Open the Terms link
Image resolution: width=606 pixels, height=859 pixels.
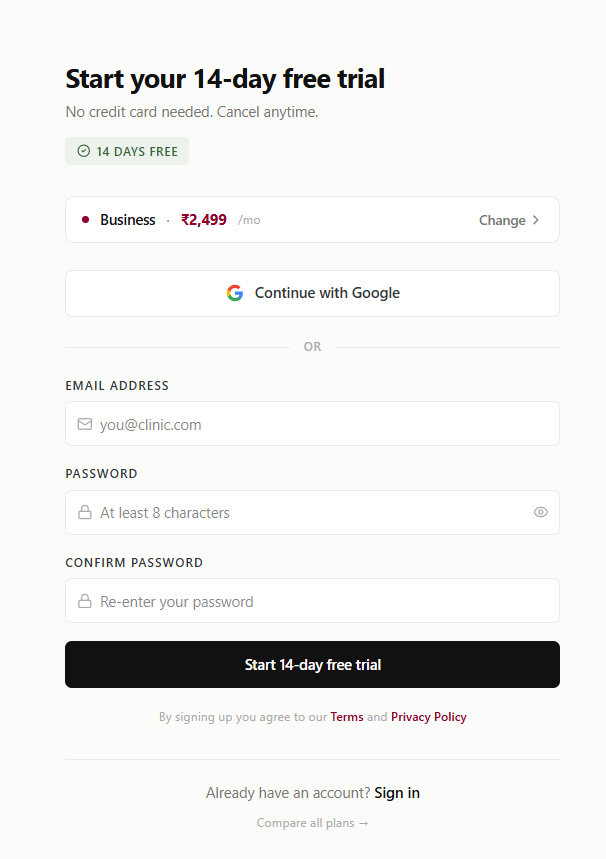347,717
